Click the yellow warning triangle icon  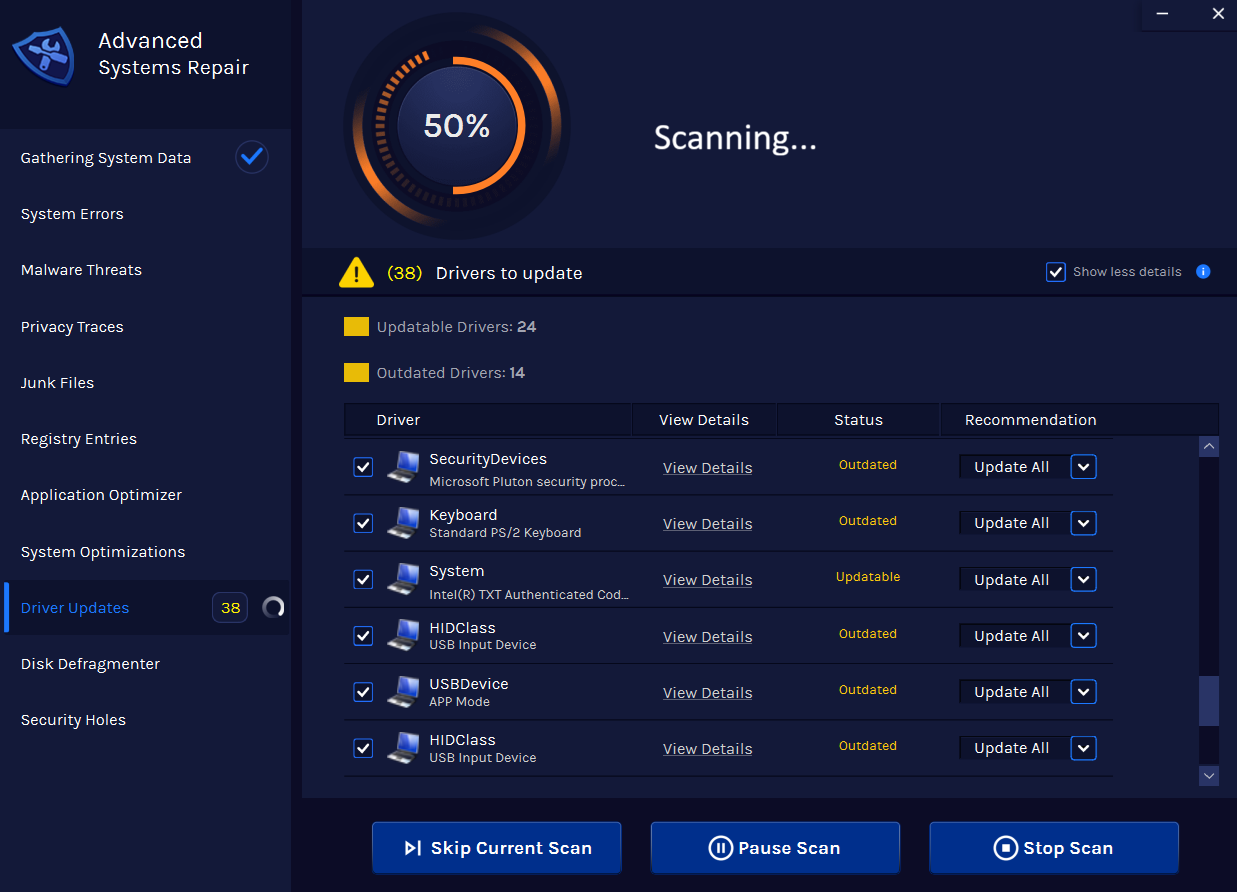point(356,272)
